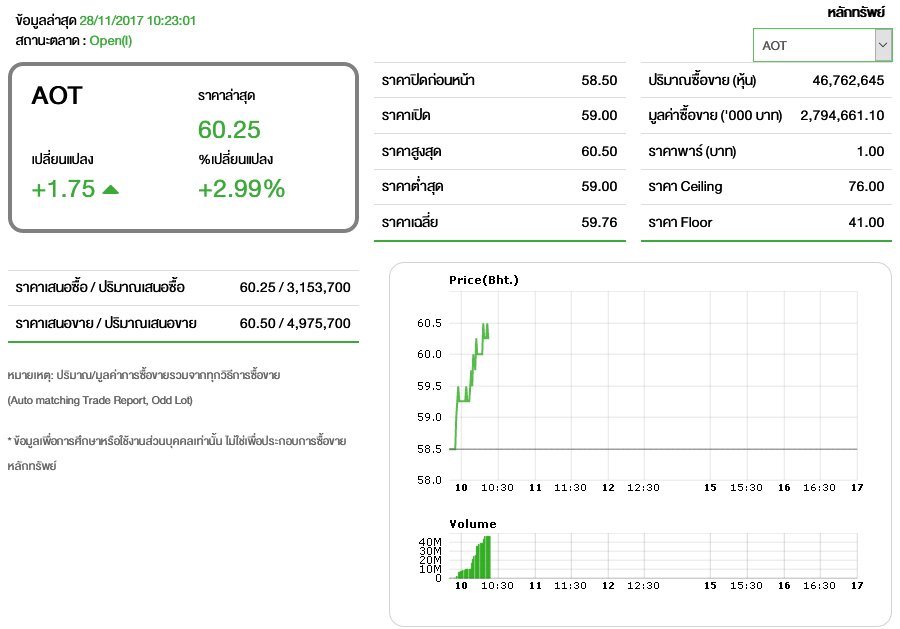Image resolution: width=900 pixels, height=629 pixels.
Task: Click the 16:30 label on volume axis
Action: [819, 586]
